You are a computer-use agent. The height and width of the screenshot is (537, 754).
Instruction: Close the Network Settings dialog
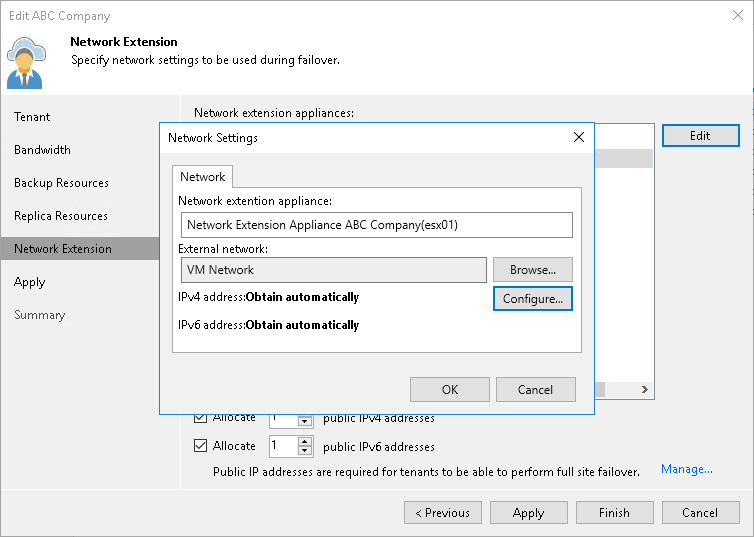578,138
